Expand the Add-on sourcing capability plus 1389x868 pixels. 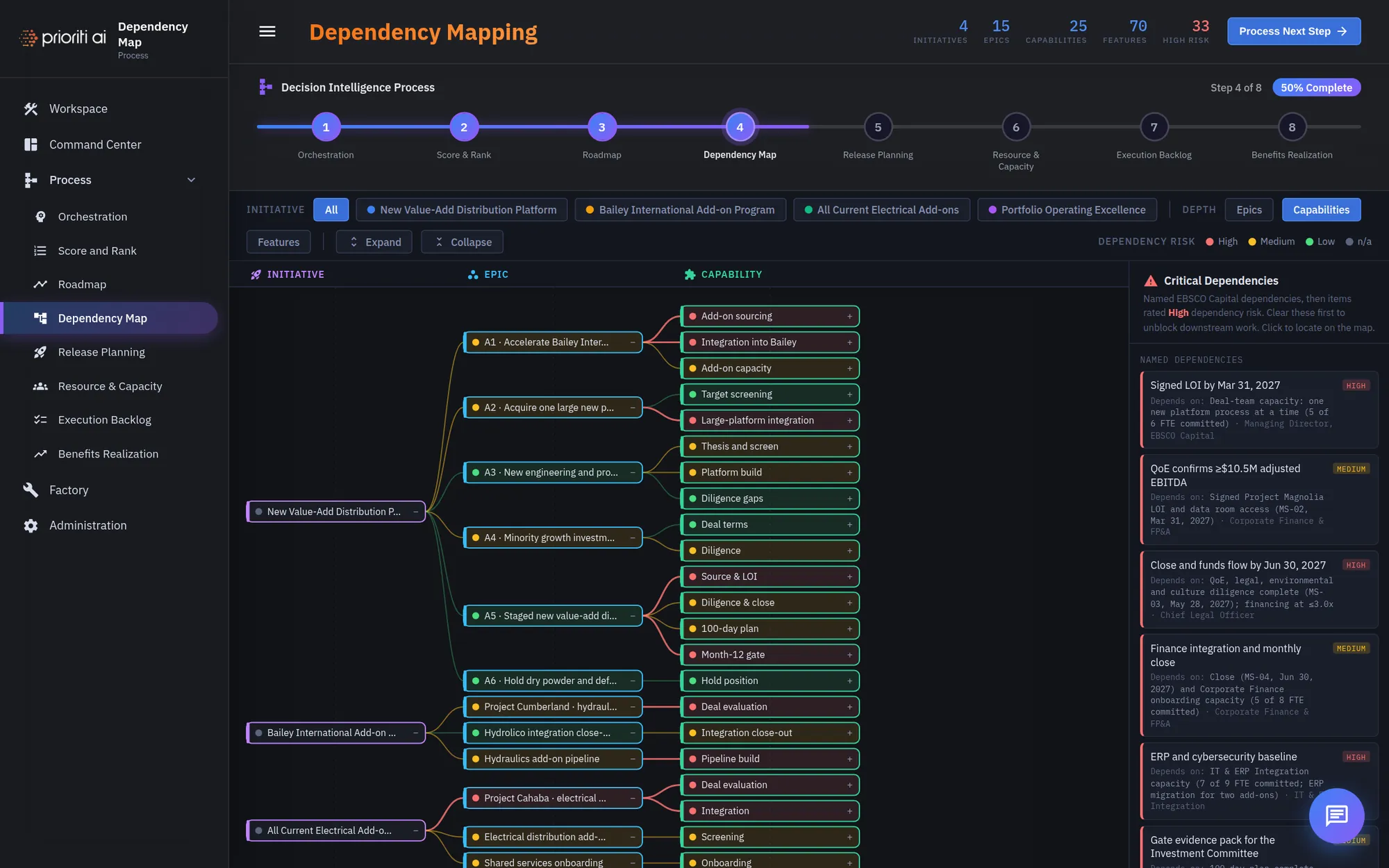point(849,316)
